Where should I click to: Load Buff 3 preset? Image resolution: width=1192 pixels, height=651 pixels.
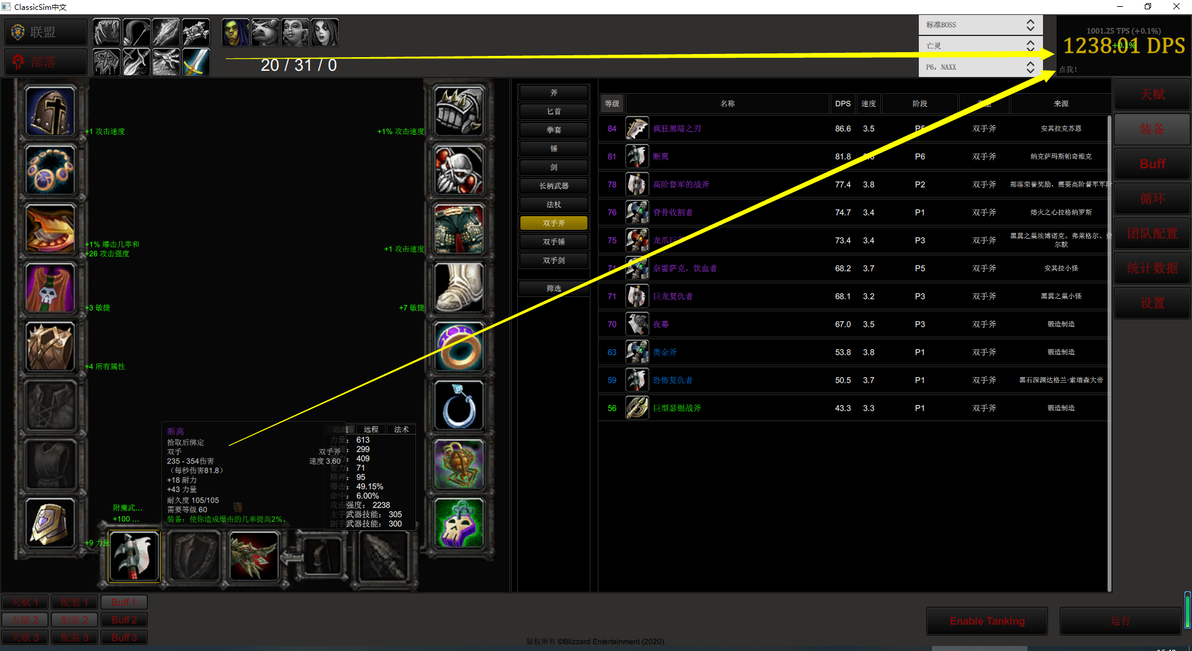[x=124, y=637]
